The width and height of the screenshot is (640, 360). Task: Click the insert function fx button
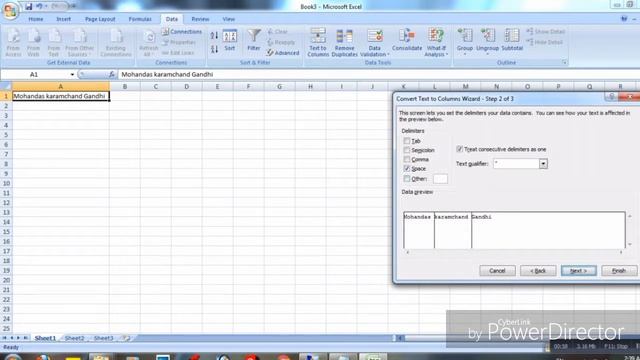[111, 74]
